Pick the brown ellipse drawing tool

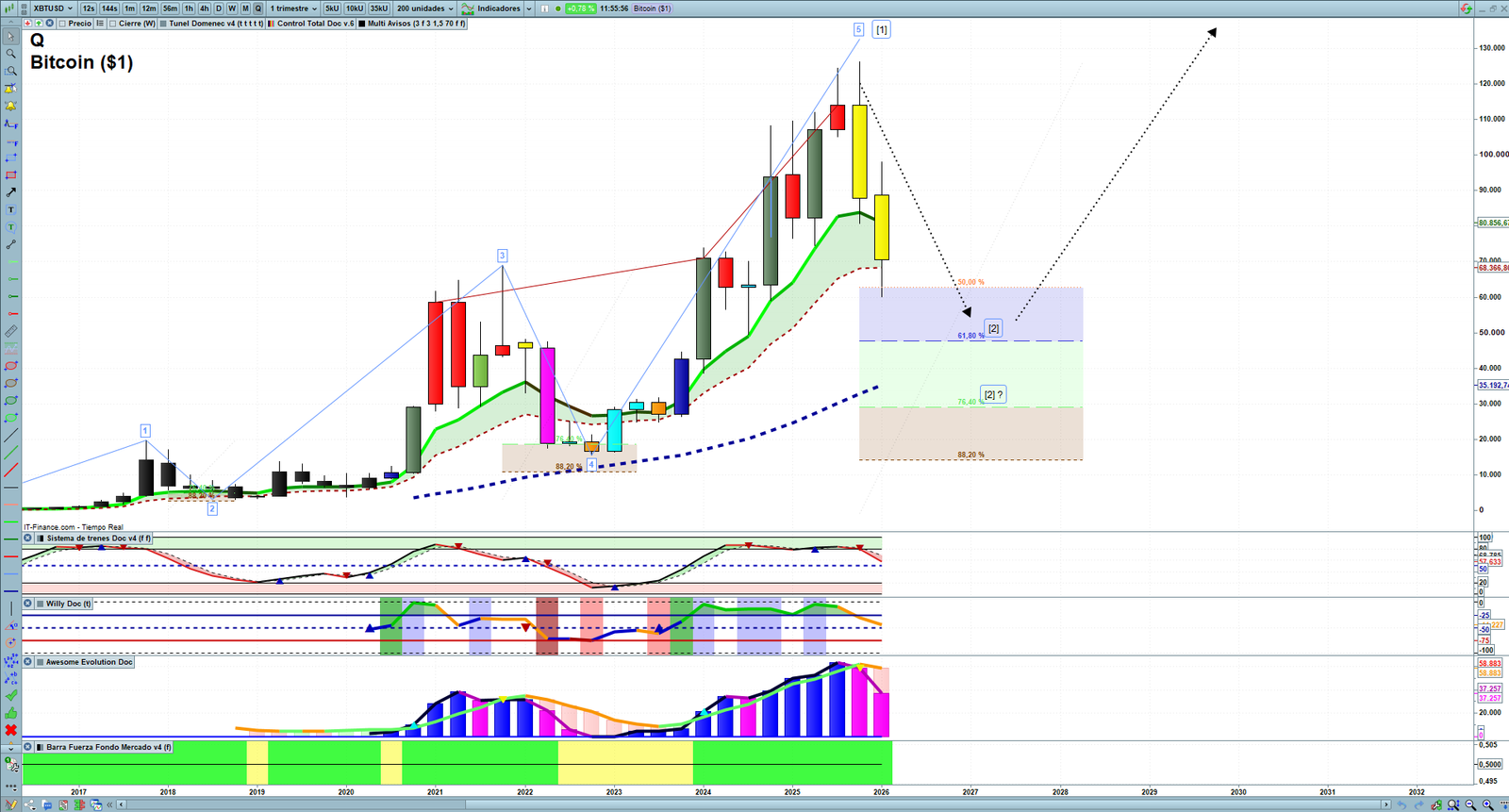point(11,383)
